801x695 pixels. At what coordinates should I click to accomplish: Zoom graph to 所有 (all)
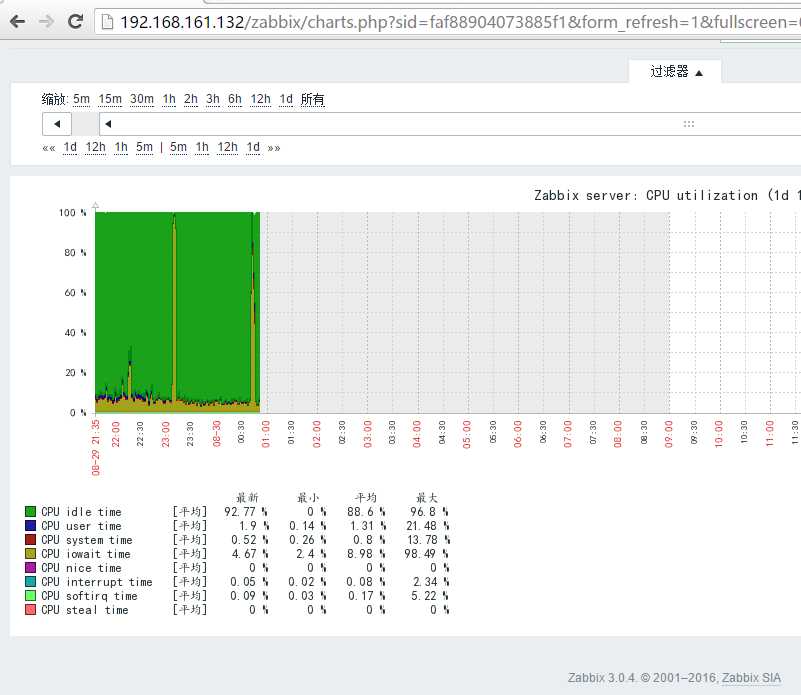click(313, 99)
